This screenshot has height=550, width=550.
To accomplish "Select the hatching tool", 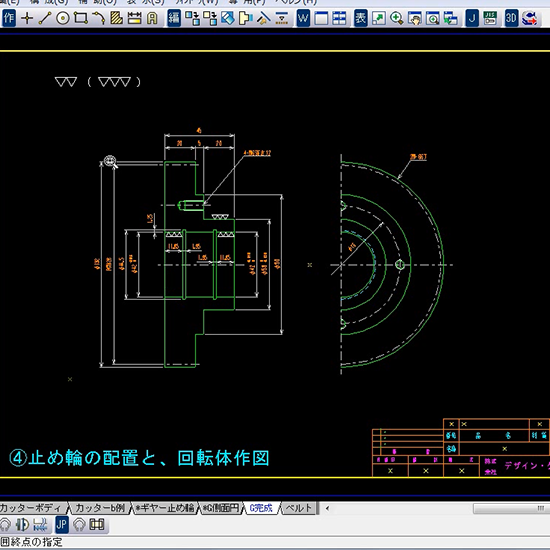I will pos(116,18).
